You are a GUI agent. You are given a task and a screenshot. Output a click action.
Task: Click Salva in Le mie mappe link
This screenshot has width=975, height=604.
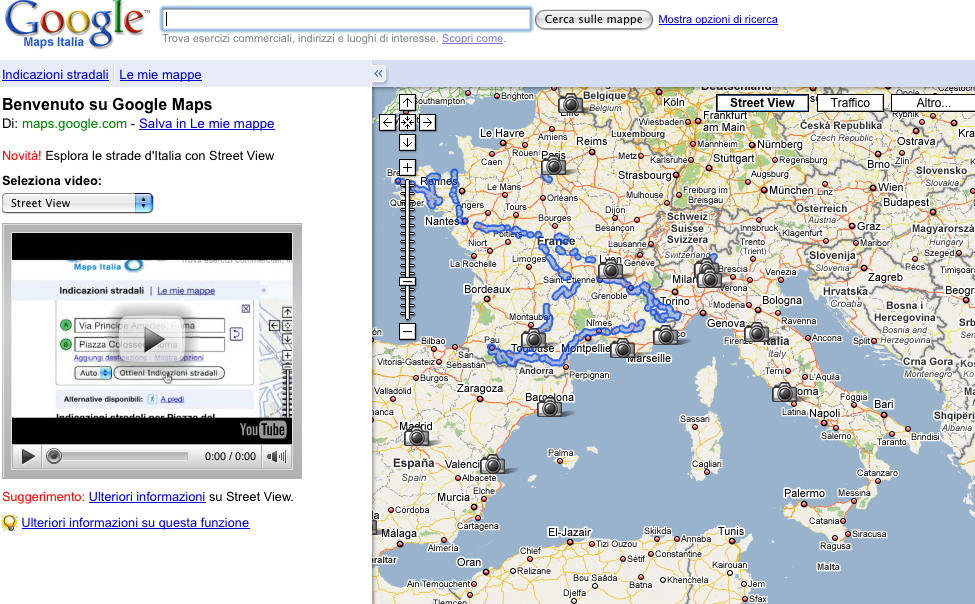[x=206, y=124]
